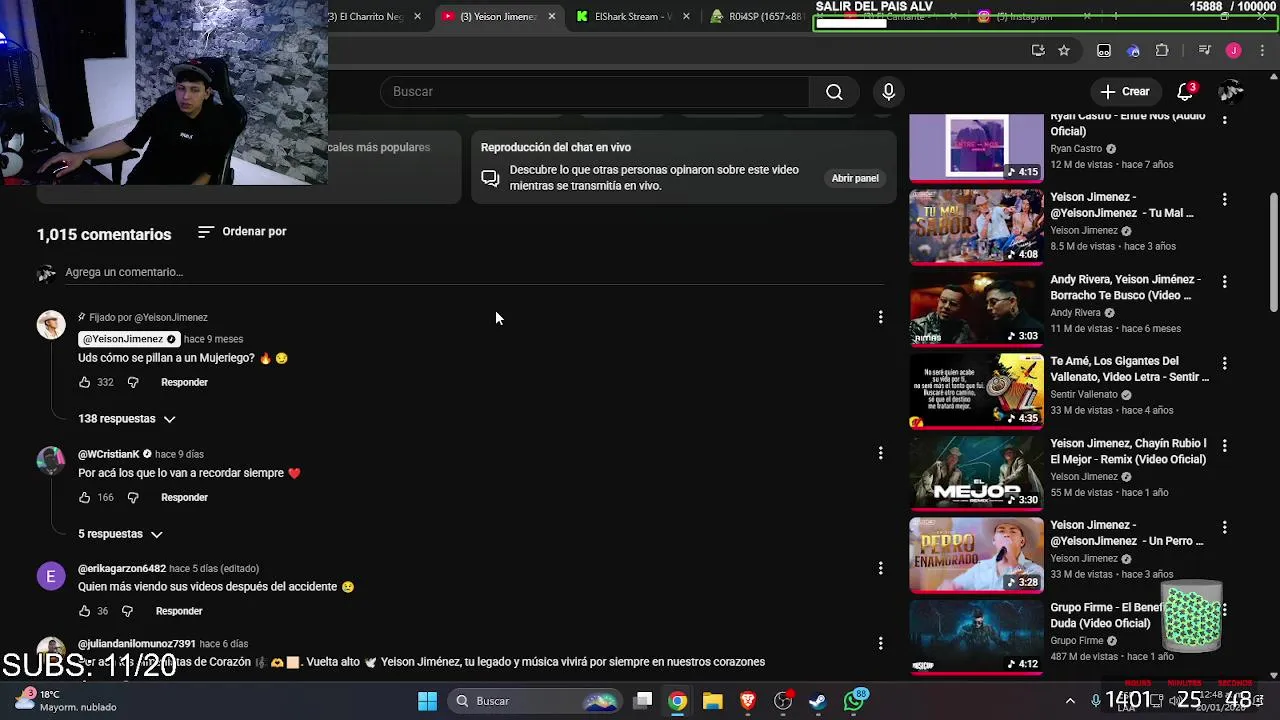The height and width of the screenshot is (720, 1280).
Task: Open menu for Un Perro video
Action: pos(1224,528)
